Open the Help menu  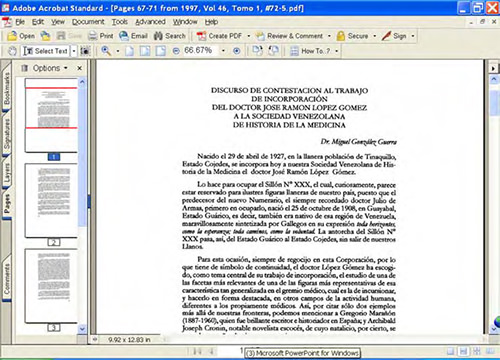[211, 22]
